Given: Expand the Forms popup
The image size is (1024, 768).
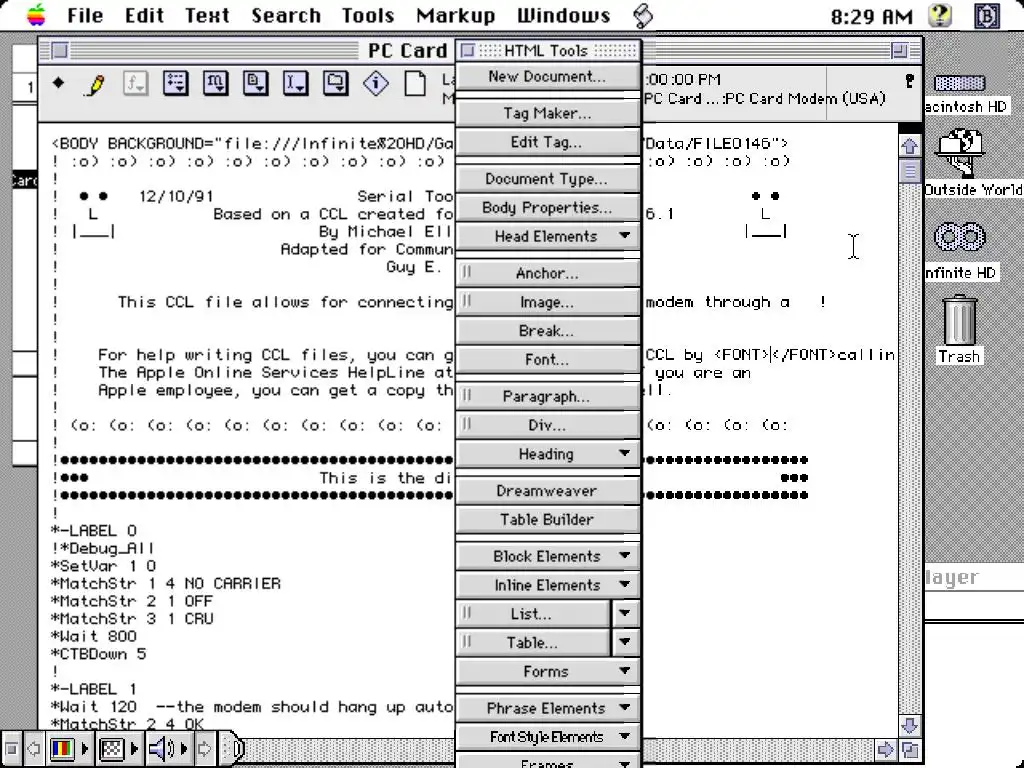Looking at the screenshot, I should [x=547, y=671].
